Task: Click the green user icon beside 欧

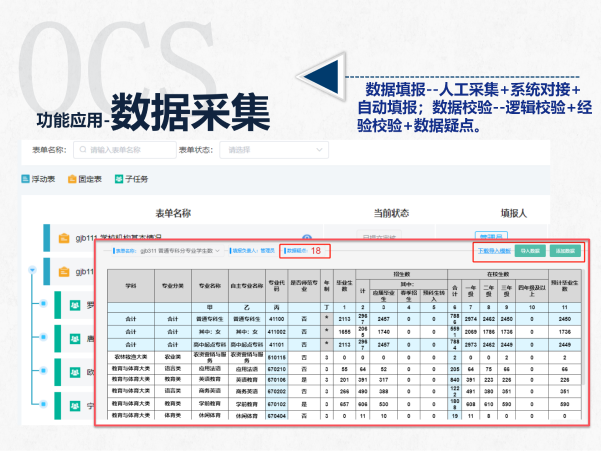Action: click(74, 373)
